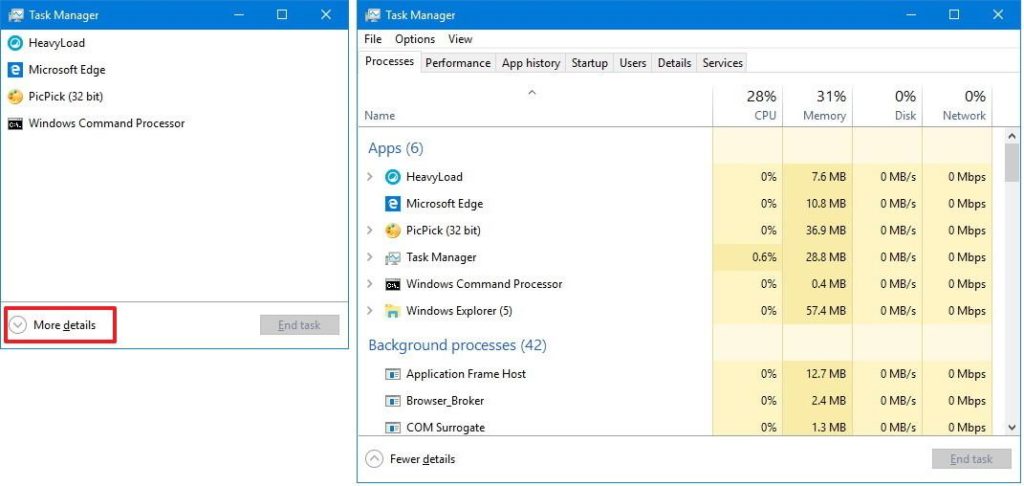The image size is (1024, 486).
Task: Select the Microsoft Edge icon in the compact view
Action: 15,70
